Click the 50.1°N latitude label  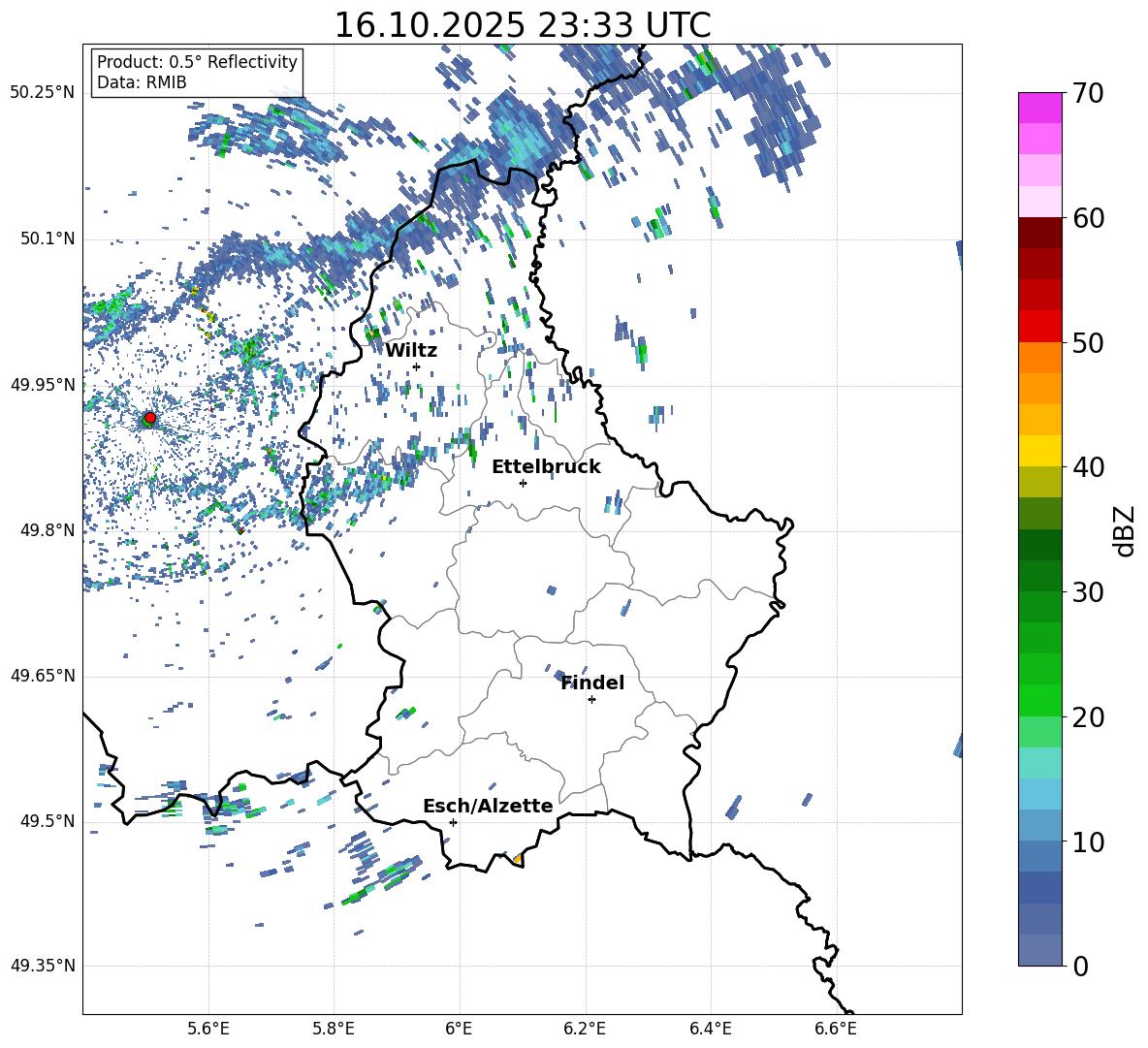click(x=47, y=238)
